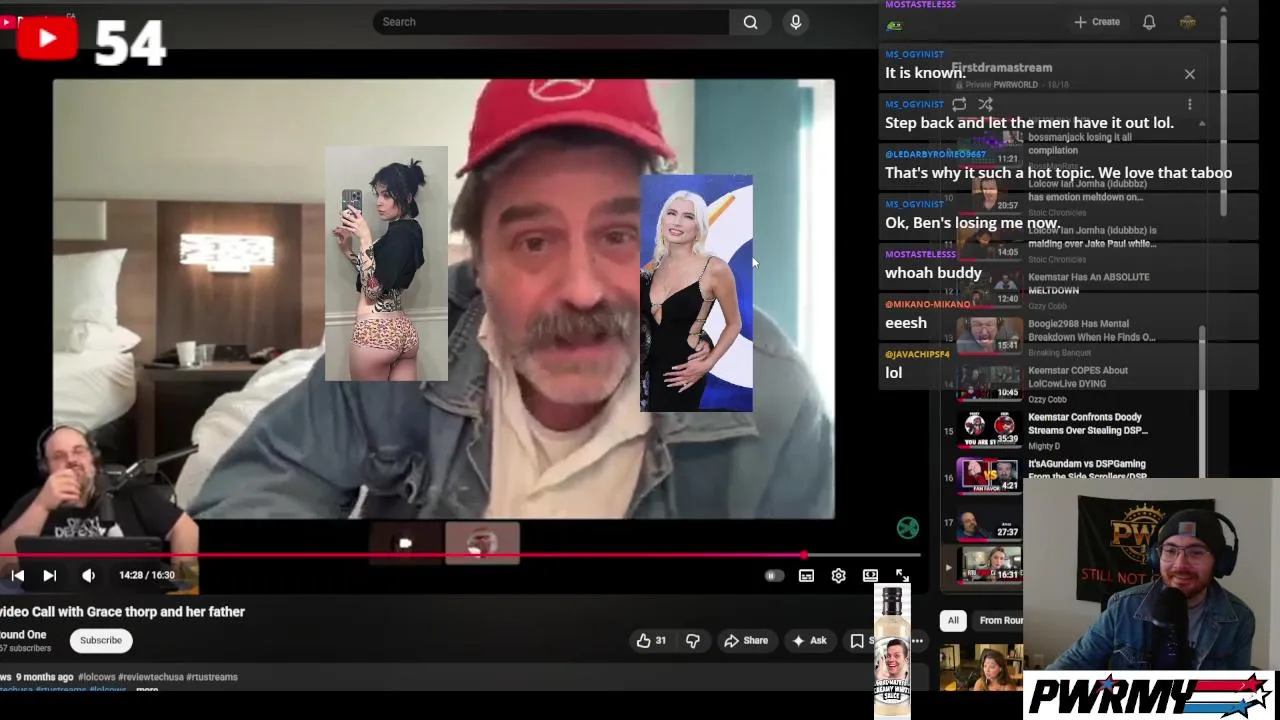Open currently playing 16:31 playlist thumbnail
This screenshot has height=720, width=1280.
[989, 564]
